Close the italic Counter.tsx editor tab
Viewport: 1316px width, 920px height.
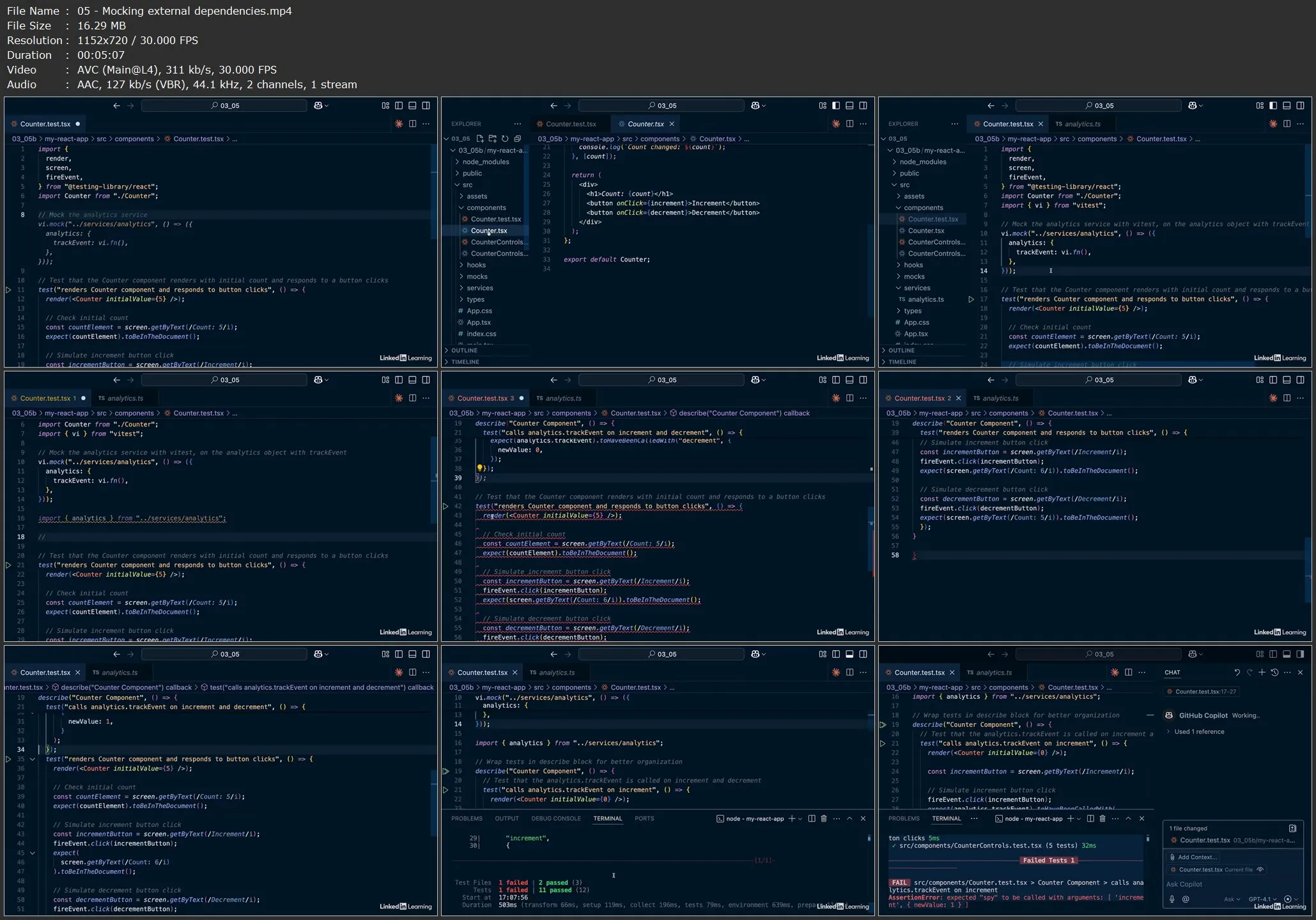(x=672, y=124)
